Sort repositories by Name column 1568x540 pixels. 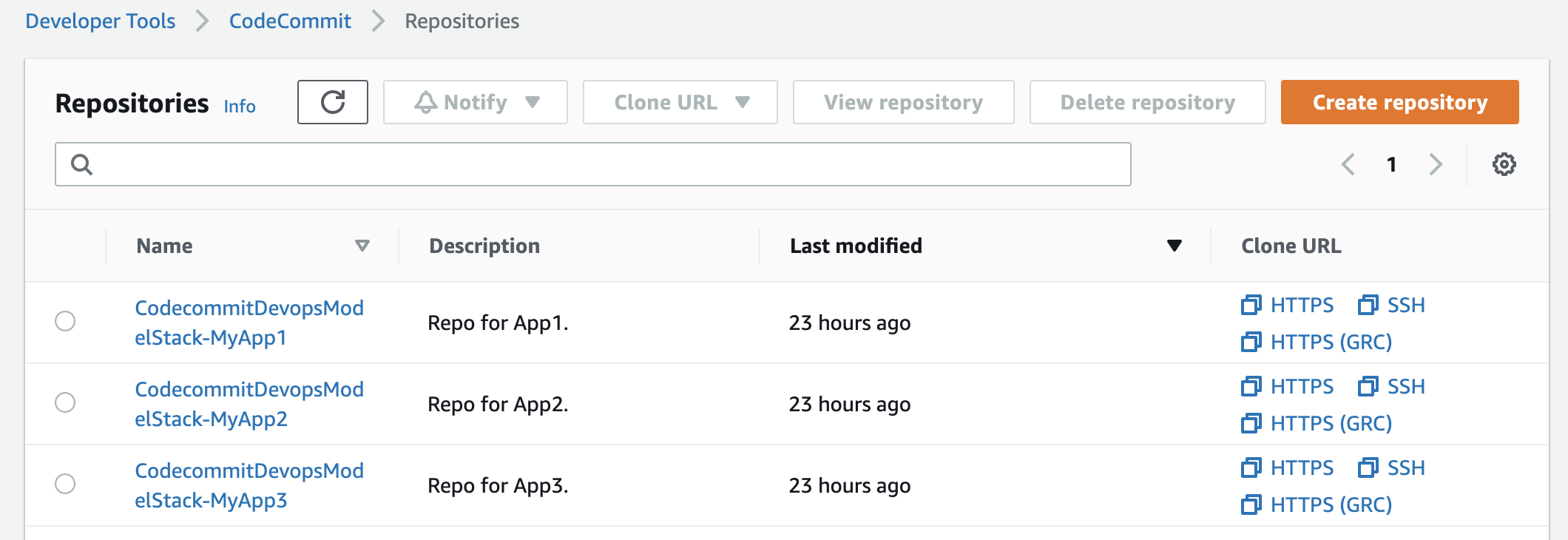[252, 246]
